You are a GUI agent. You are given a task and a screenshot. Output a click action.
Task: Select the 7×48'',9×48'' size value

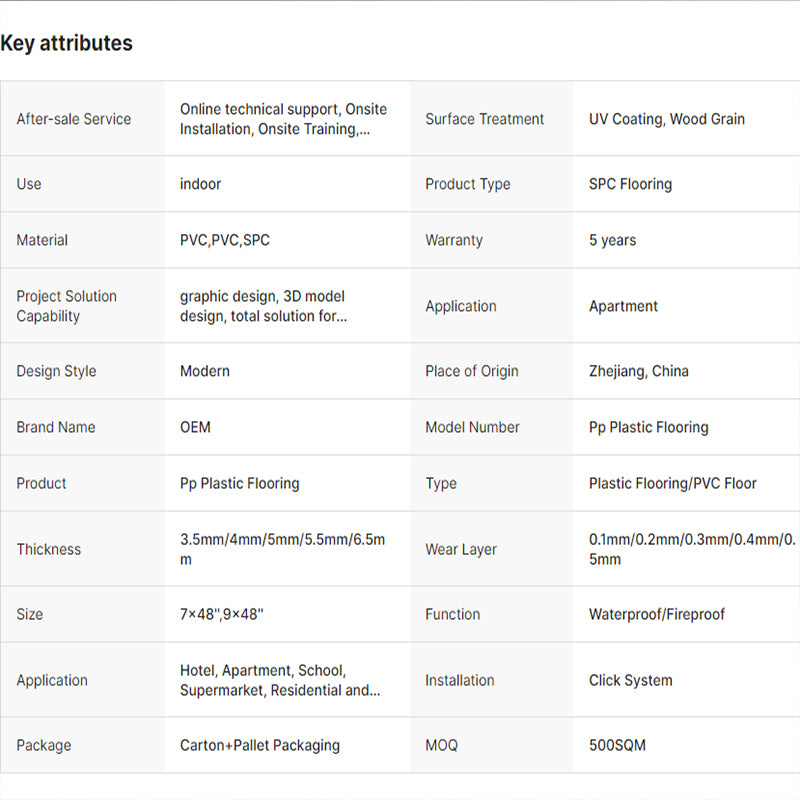(221, 614)
